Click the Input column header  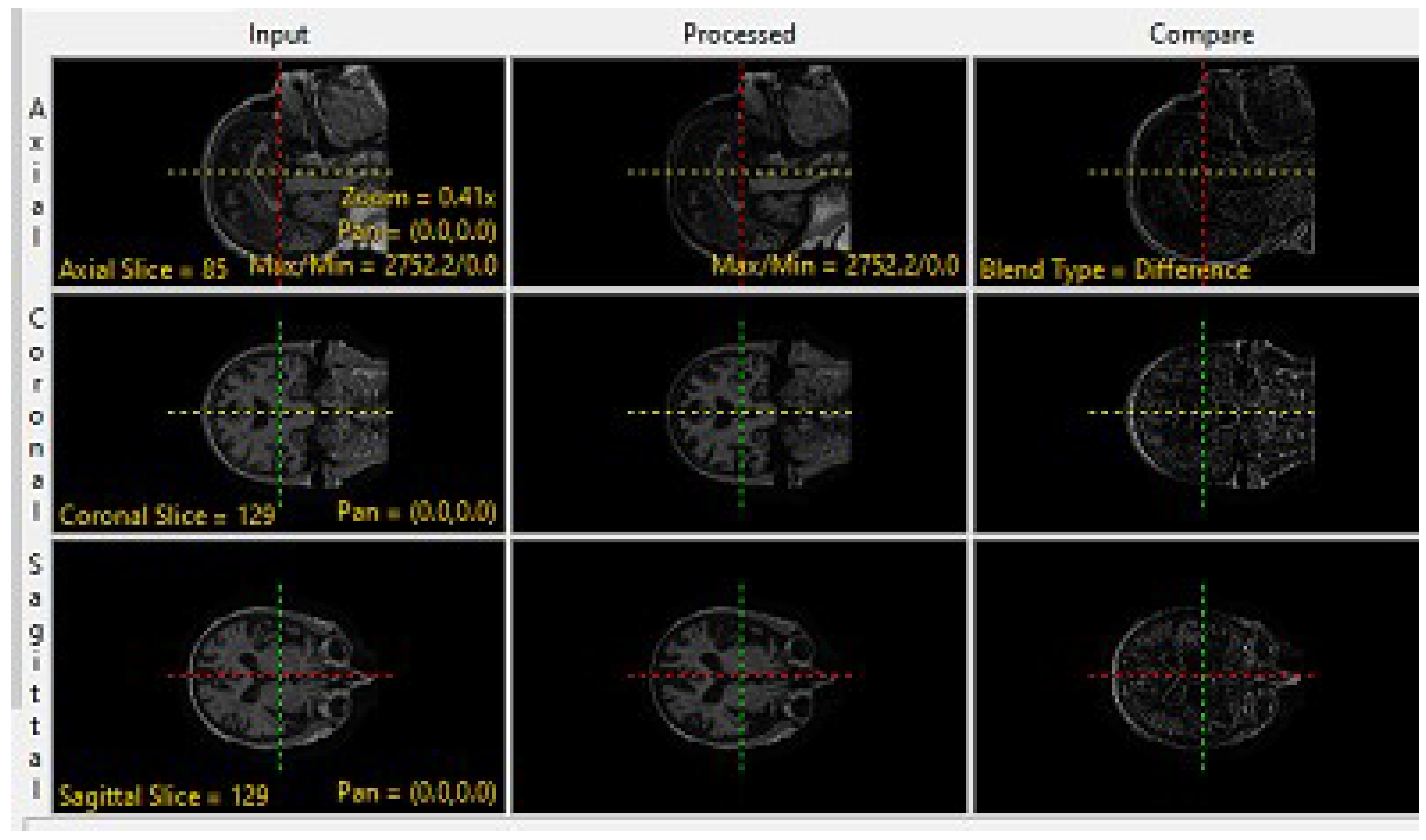tap(280, 35)
